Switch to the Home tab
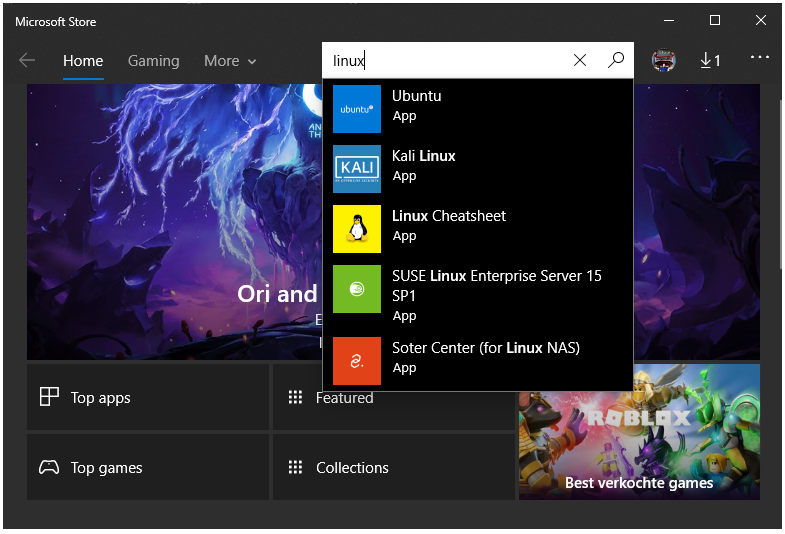 83,61
